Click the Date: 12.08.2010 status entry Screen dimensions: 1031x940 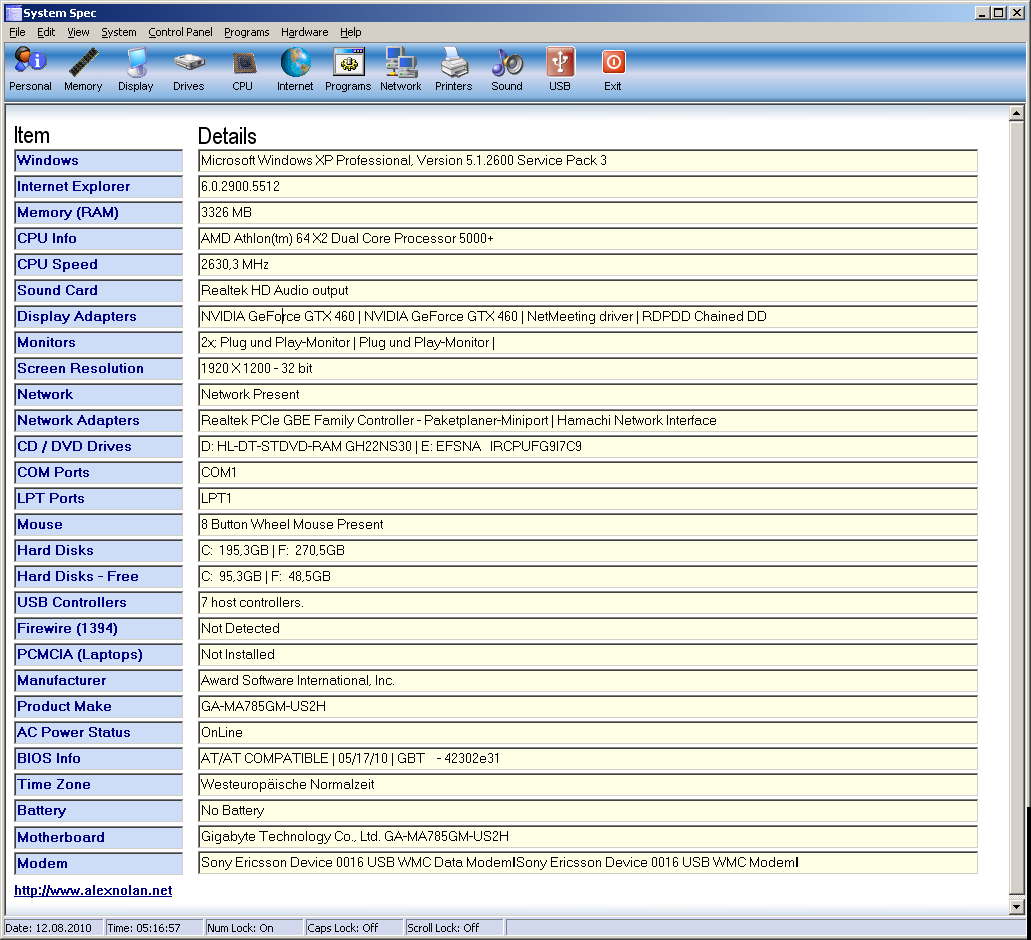53,928
